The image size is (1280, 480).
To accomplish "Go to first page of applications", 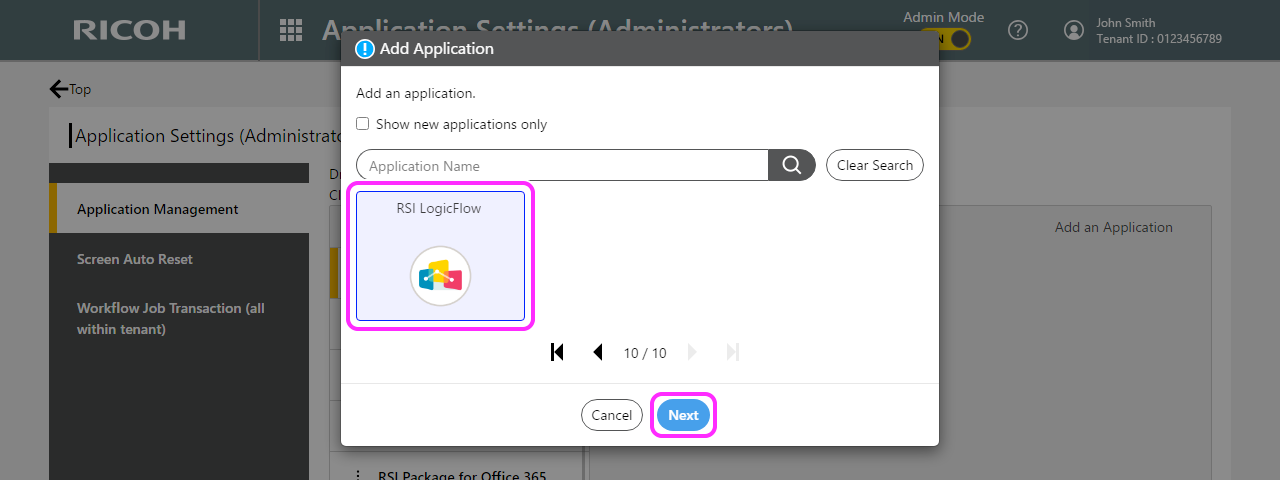I will tap(558, 352).
